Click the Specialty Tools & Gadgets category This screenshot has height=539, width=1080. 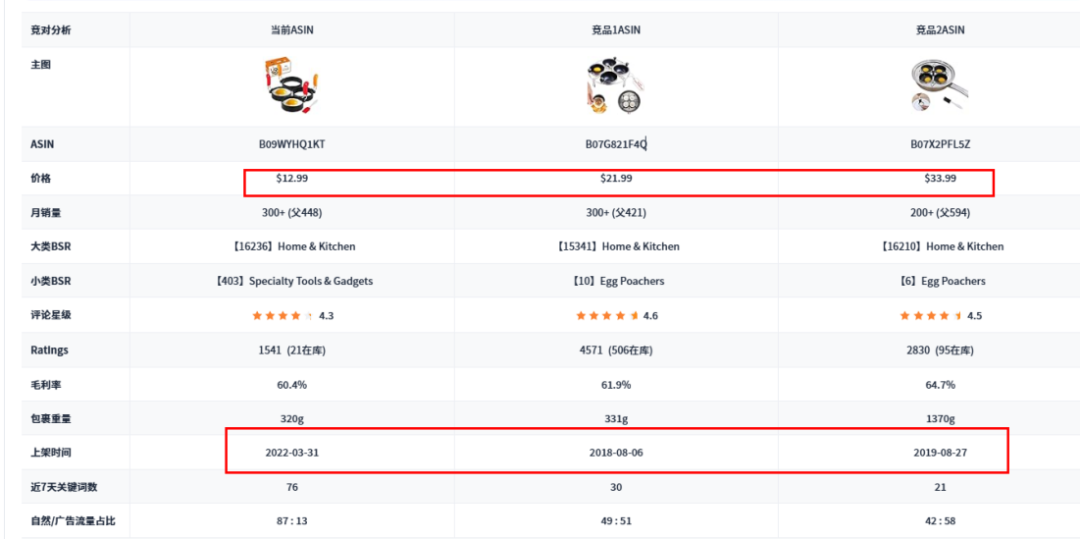coord(310,281)
